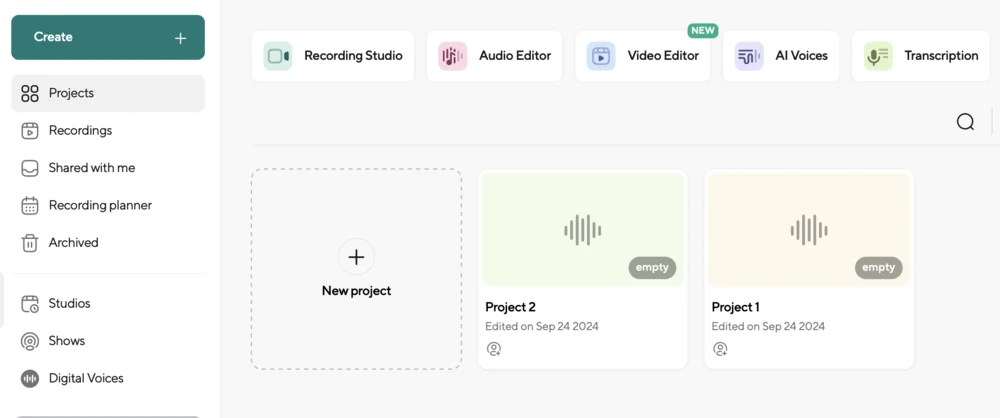This screenshot has height=418, width=1000.
Task: Open the Projects sidebar section
Action: 71,93
